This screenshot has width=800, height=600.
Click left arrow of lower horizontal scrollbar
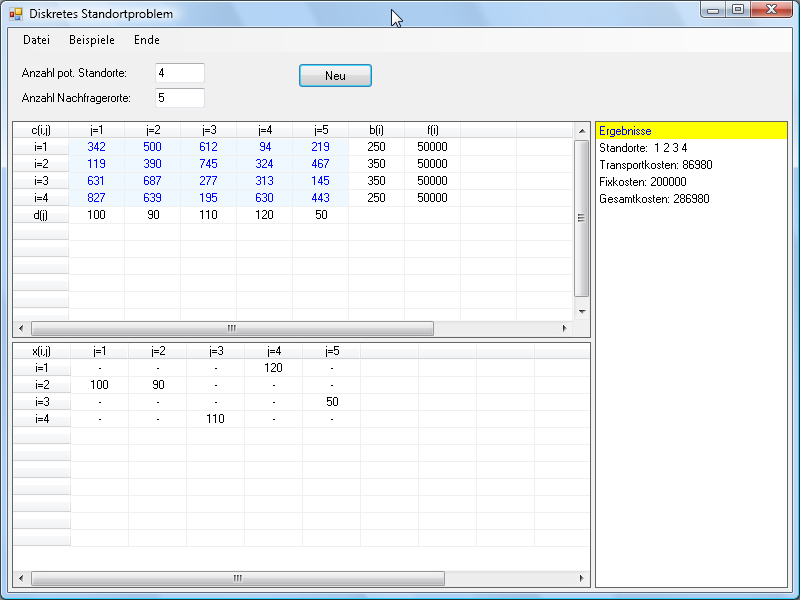pyautogui.click(x=22, y=579)
